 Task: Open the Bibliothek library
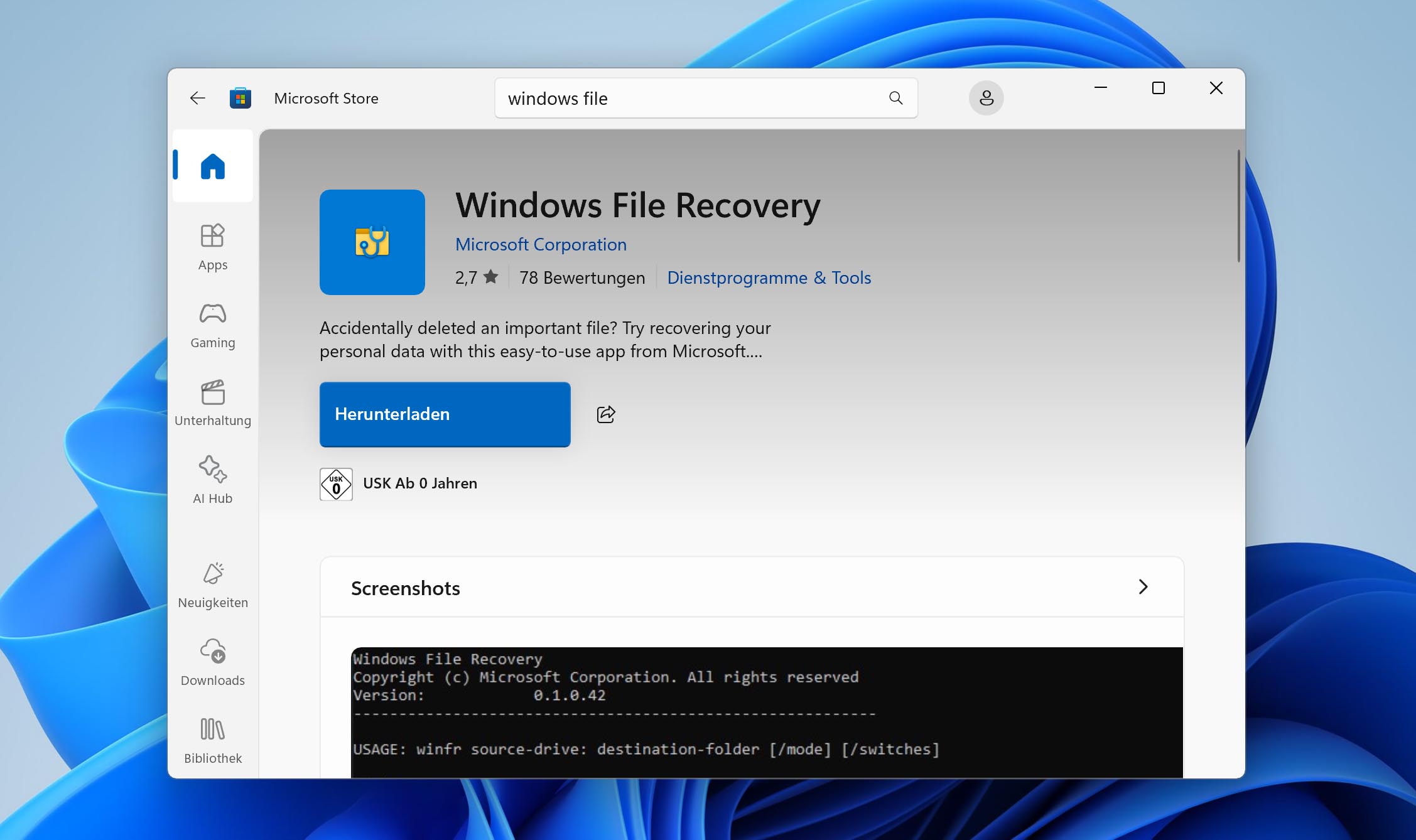coord(213,741)
